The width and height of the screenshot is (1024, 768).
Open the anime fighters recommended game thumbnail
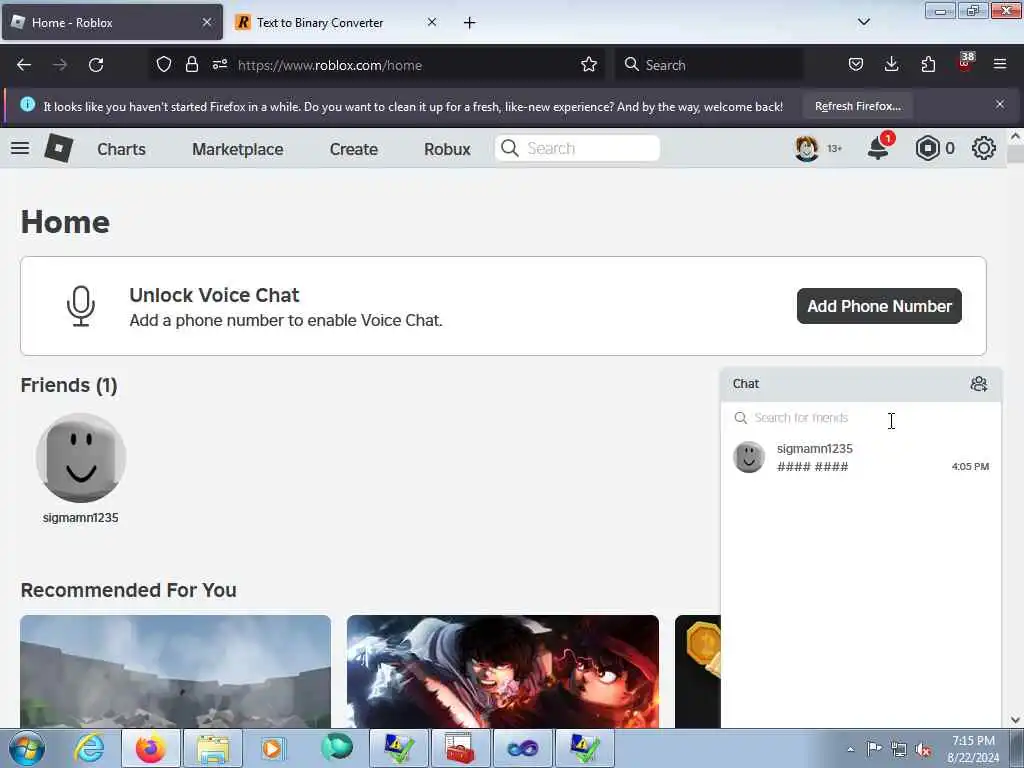point(503,671)
